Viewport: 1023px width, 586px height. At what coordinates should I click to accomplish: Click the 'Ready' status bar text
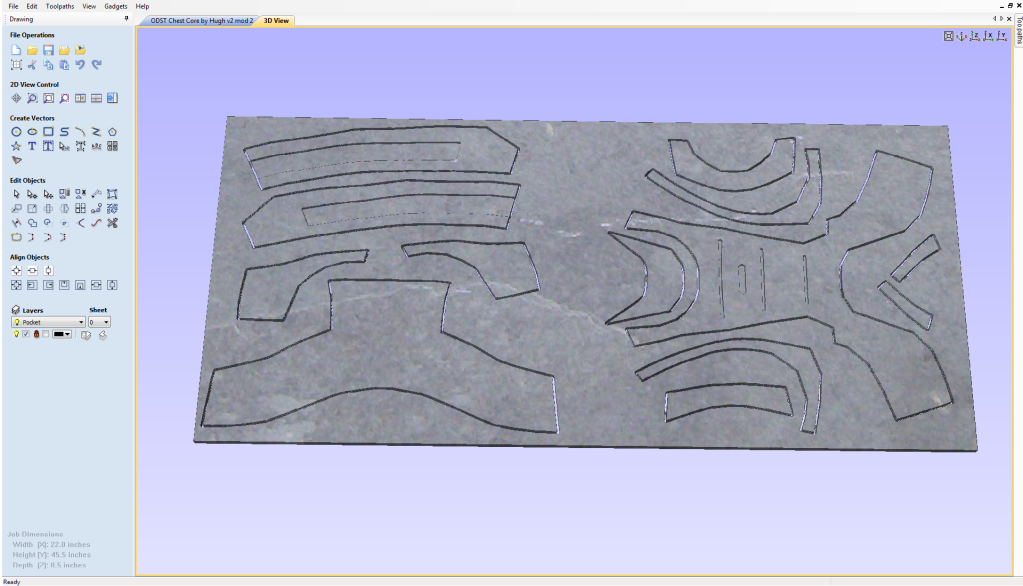12,581
